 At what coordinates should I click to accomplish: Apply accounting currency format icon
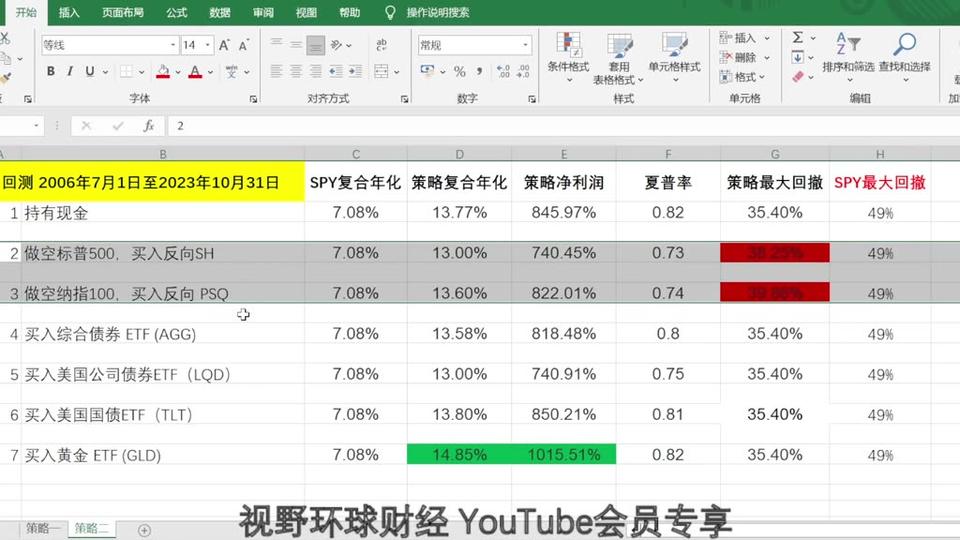click(x=427, y=71)
